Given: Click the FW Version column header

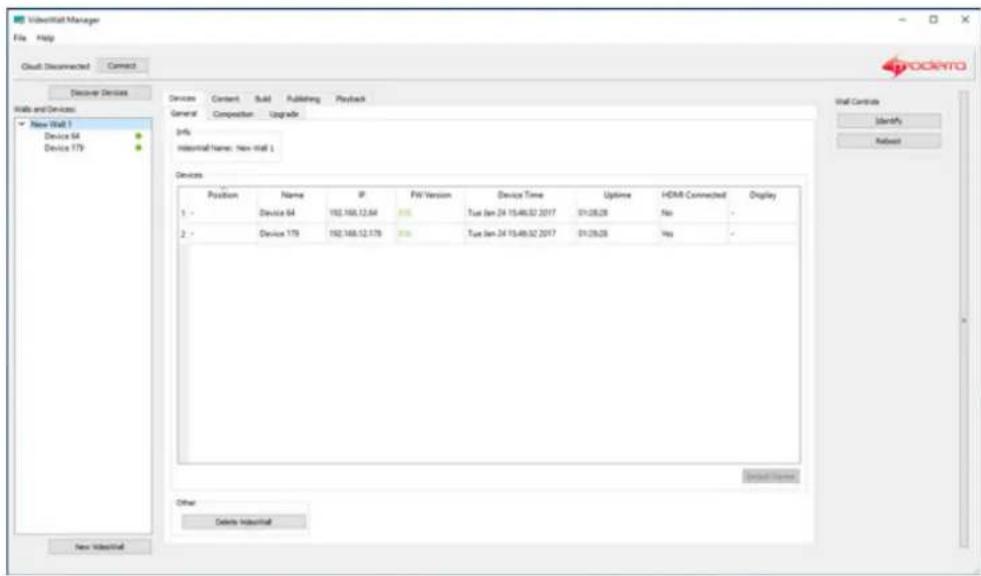Looking at the screenshot, I should click(x=430, y=195).
